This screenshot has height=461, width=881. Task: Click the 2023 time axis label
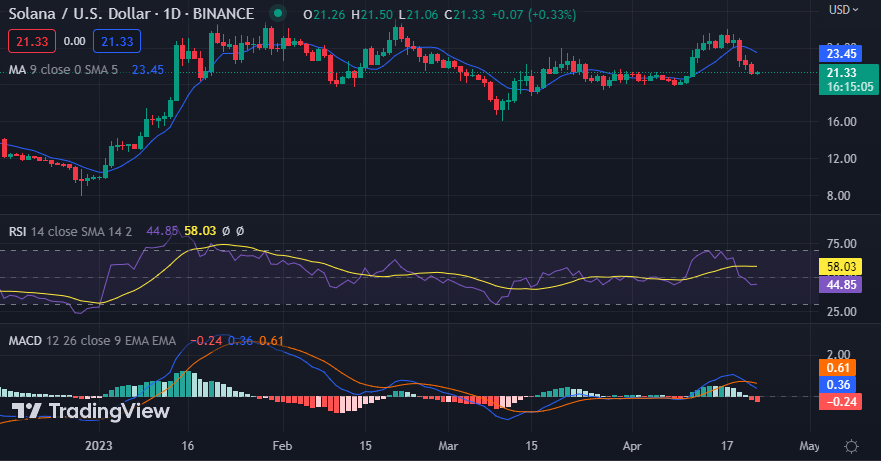(x=98, y=446)
